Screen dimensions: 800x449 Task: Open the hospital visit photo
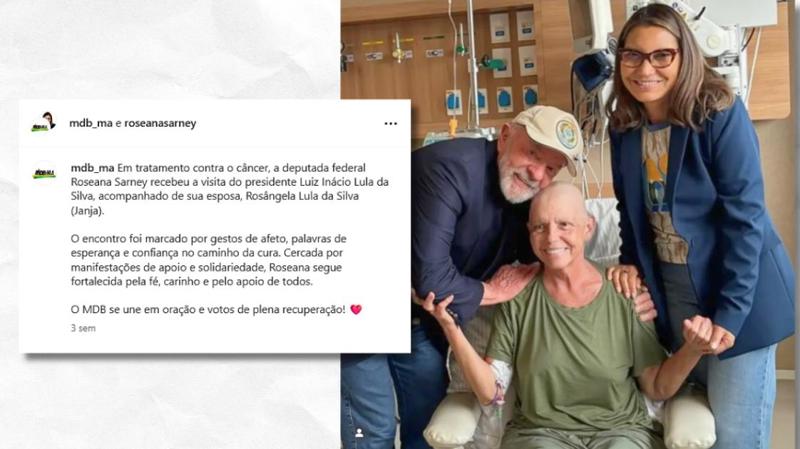pyautogui.click(x=570, y=224)
